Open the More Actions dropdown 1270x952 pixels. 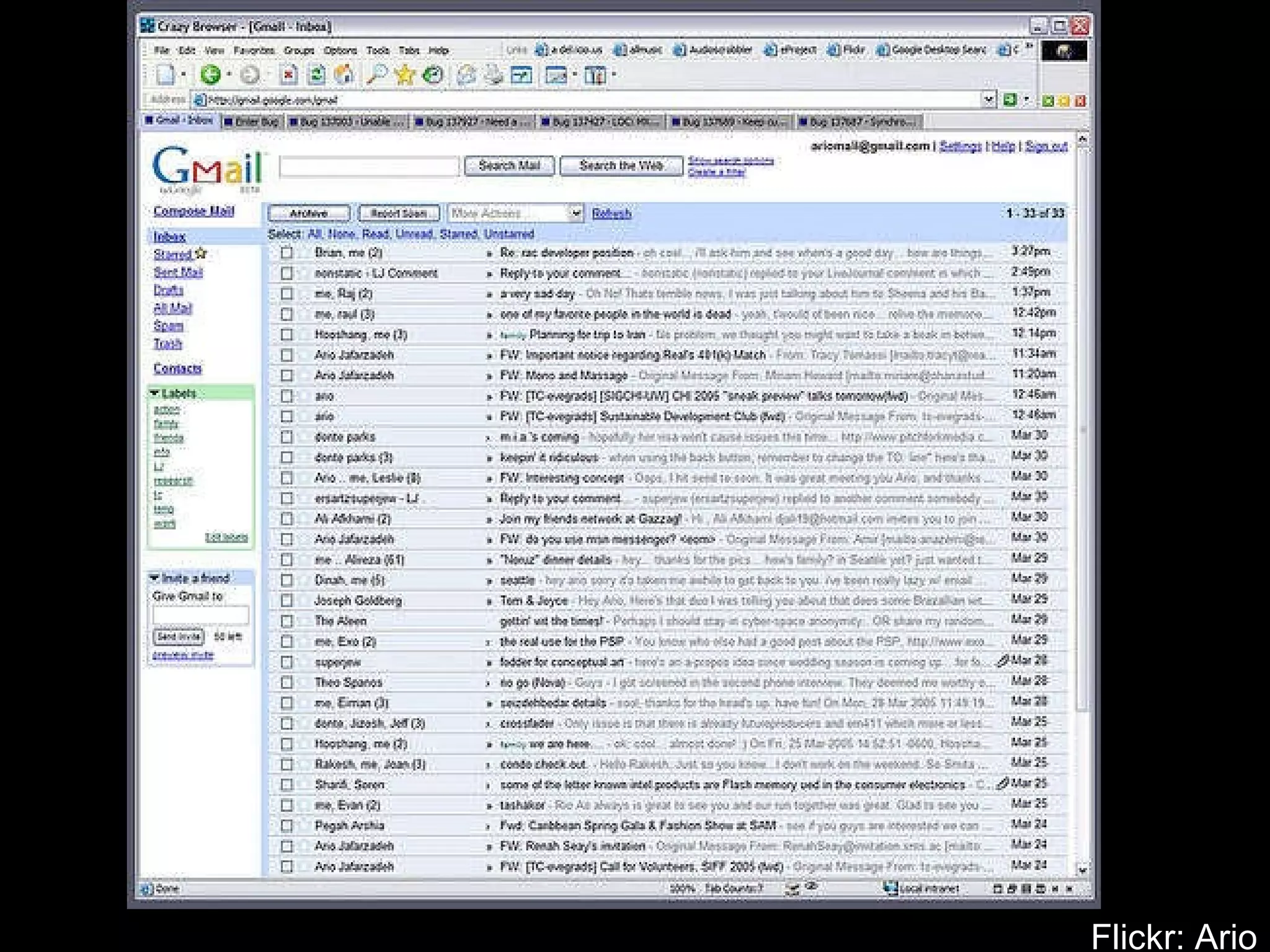point(515,213)
